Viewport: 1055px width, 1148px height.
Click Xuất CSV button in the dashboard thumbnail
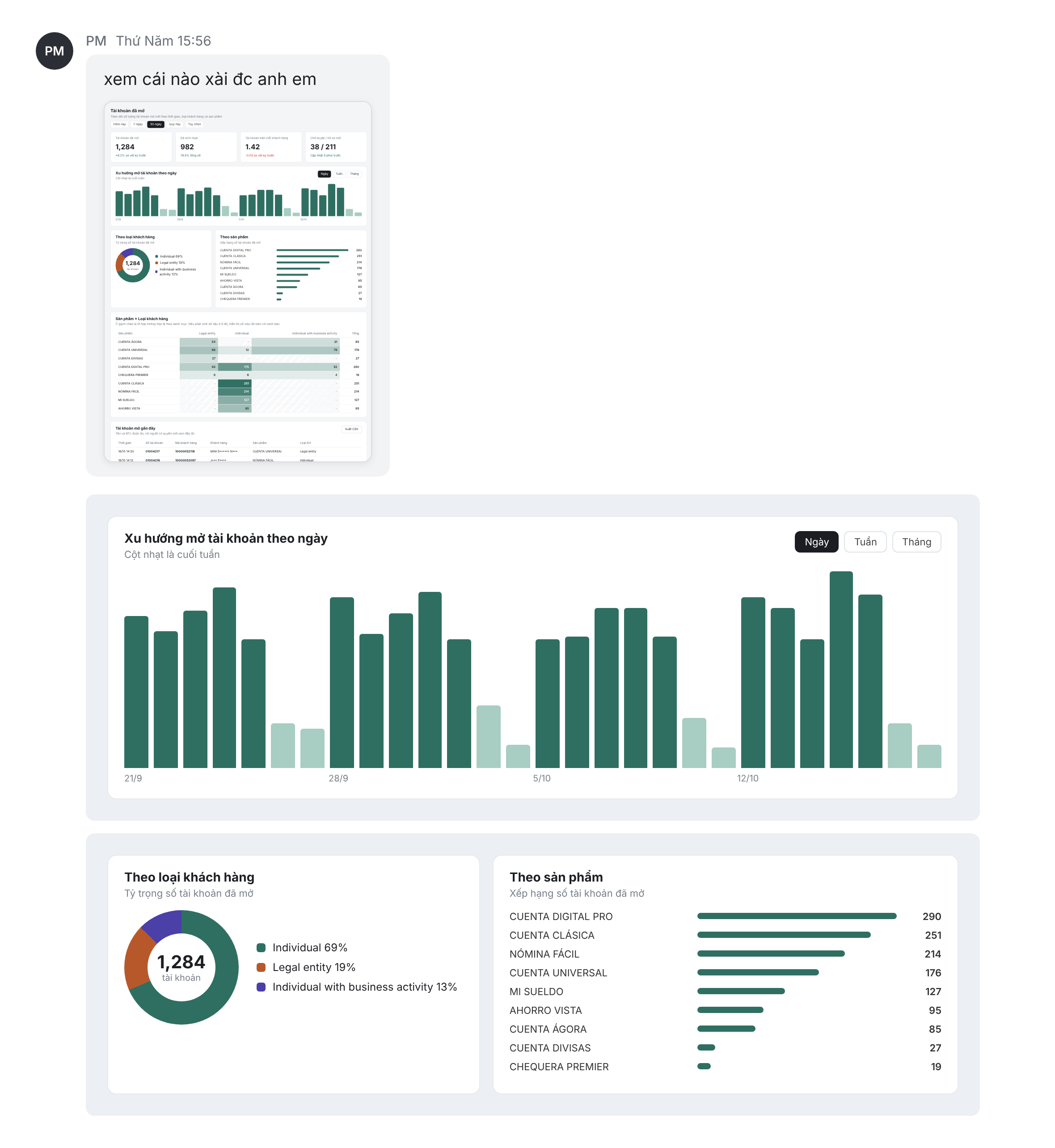pyautogui.click(x=352, y=429)
